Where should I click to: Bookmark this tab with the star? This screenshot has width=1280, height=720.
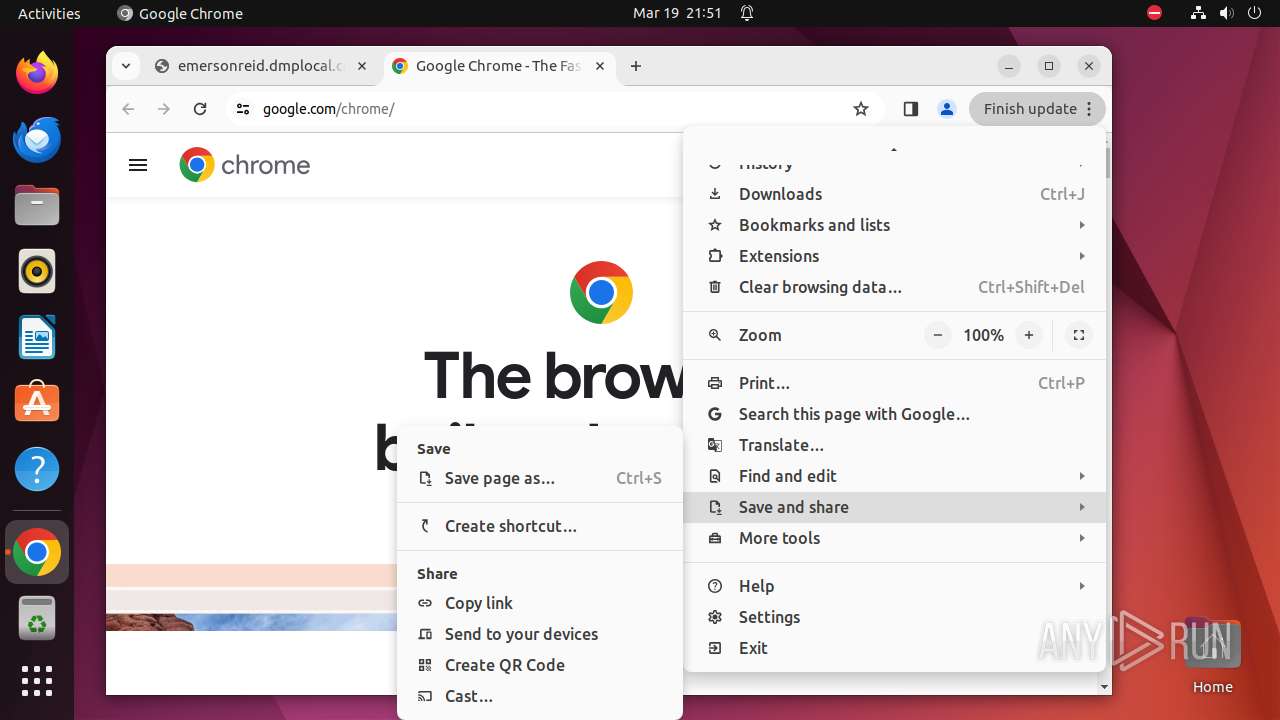click(x=861, y=109)
